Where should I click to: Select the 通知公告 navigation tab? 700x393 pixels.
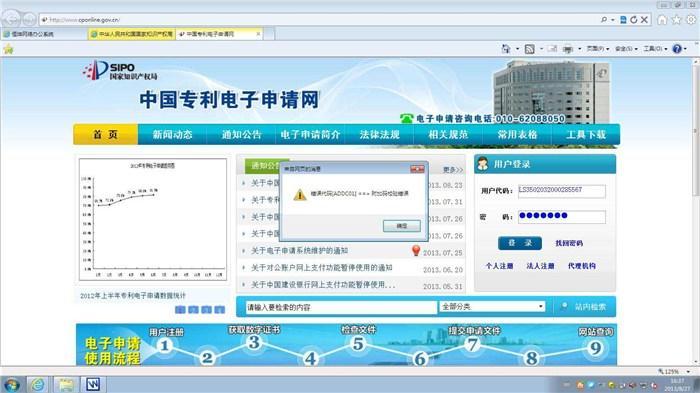(x=242, y=134)
